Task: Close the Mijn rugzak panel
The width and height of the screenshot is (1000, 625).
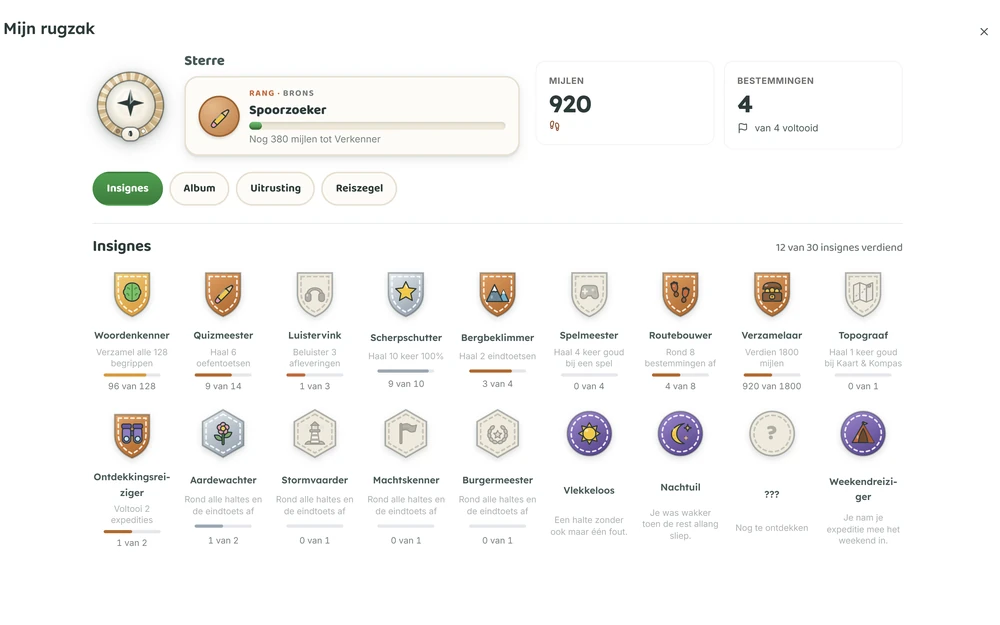Action: (x=983, y=32)
